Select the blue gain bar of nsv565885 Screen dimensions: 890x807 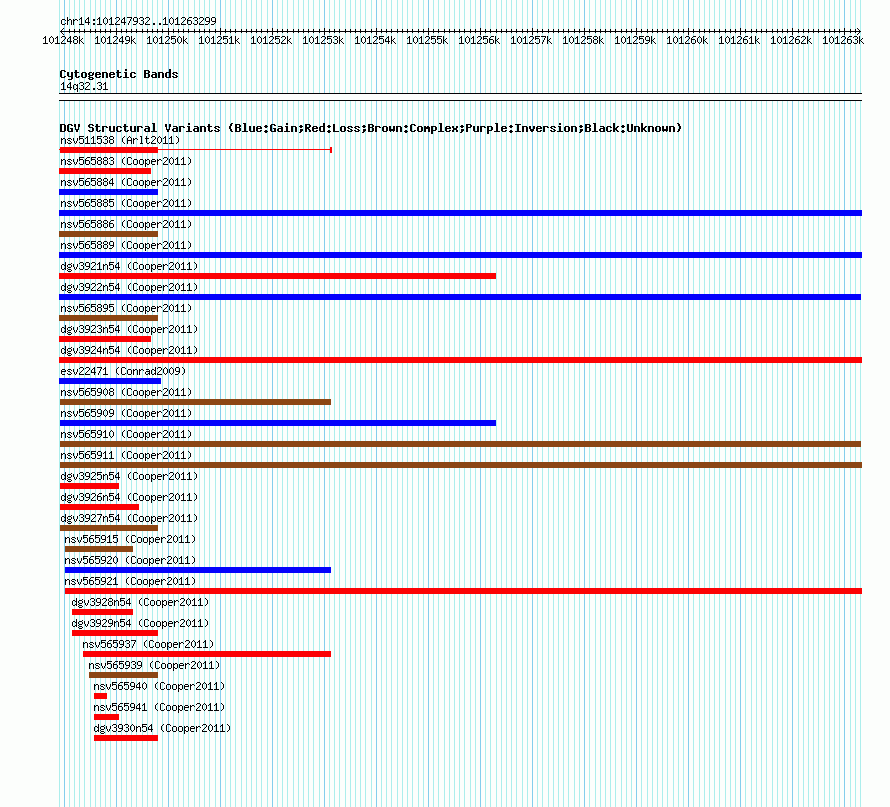460,213
